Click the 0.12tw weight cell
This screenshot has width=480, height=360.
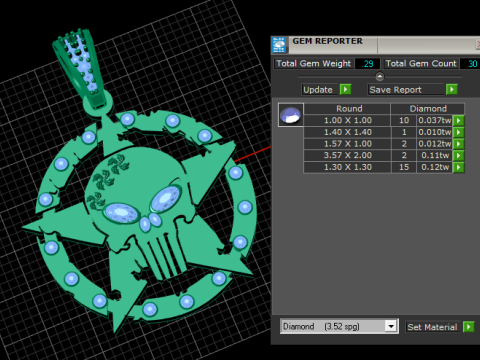click(x=435, y=167)
